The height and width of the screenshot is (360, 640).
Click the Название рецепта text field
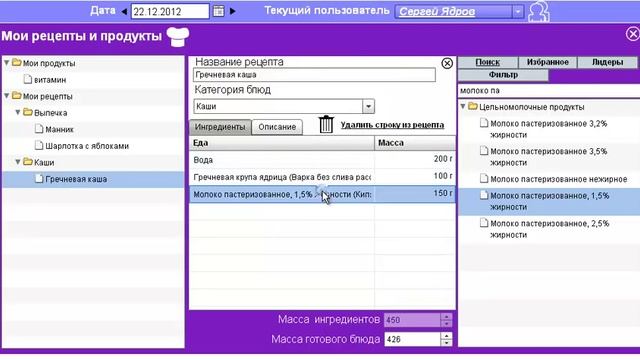click(314, 75)
